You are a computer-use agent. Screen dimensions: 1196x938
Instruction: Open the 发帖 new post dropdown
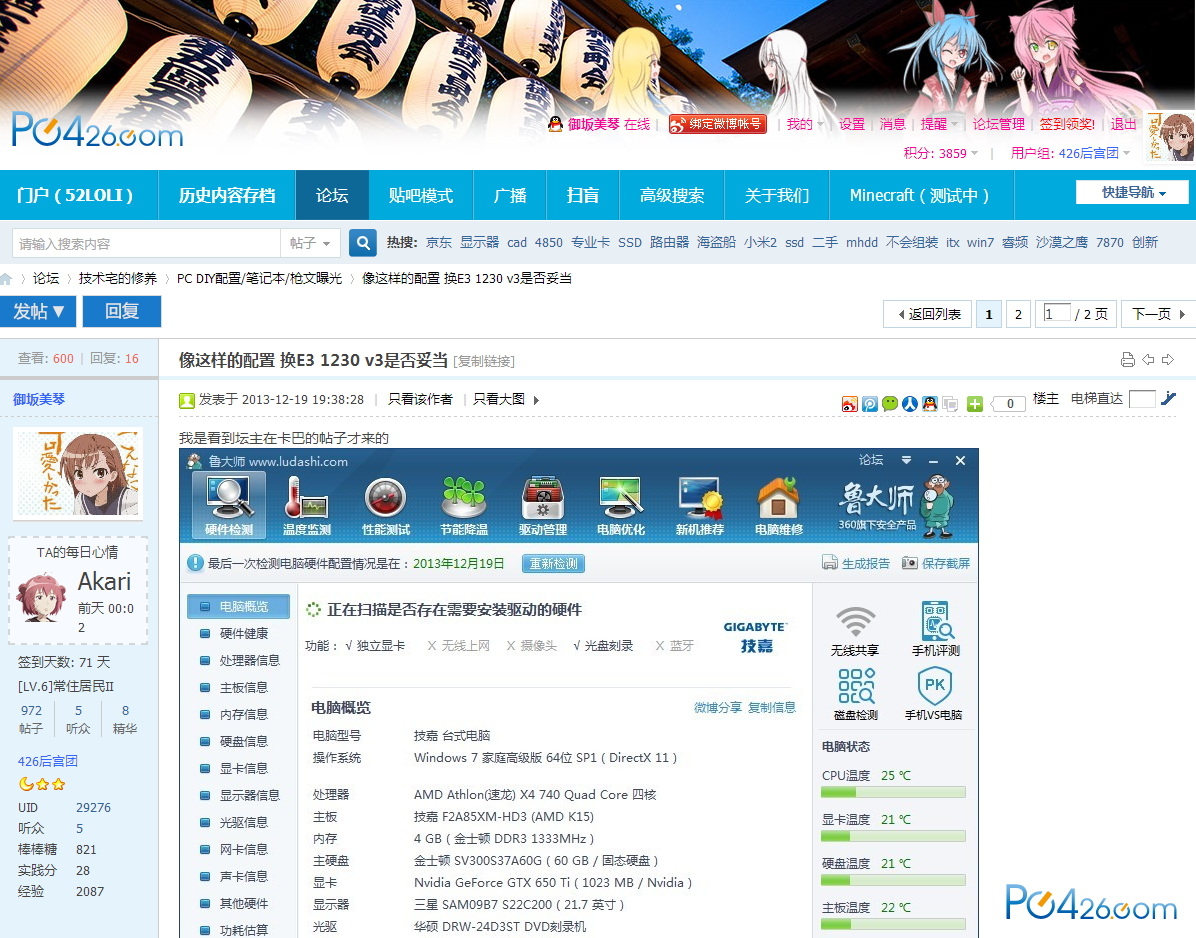pyautogui.click(x=38, y=311)
